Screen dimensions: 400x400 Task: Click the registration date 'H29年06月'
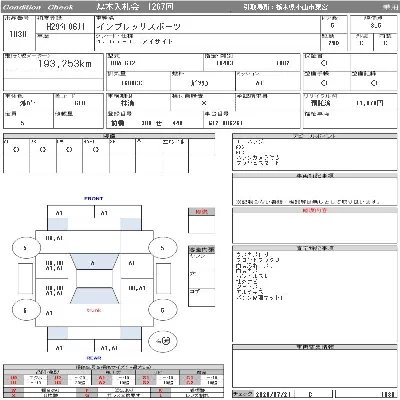[x=65, y=27]
